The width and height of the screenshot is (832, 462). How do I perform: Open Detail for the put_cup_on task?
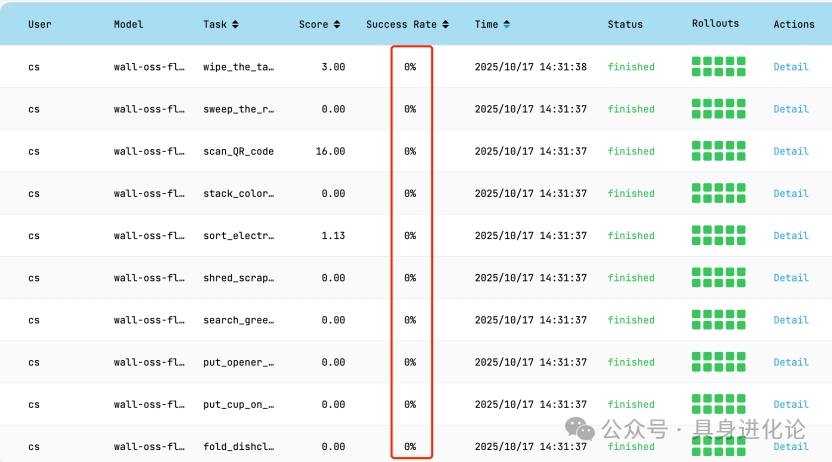[x=790, y=405]
